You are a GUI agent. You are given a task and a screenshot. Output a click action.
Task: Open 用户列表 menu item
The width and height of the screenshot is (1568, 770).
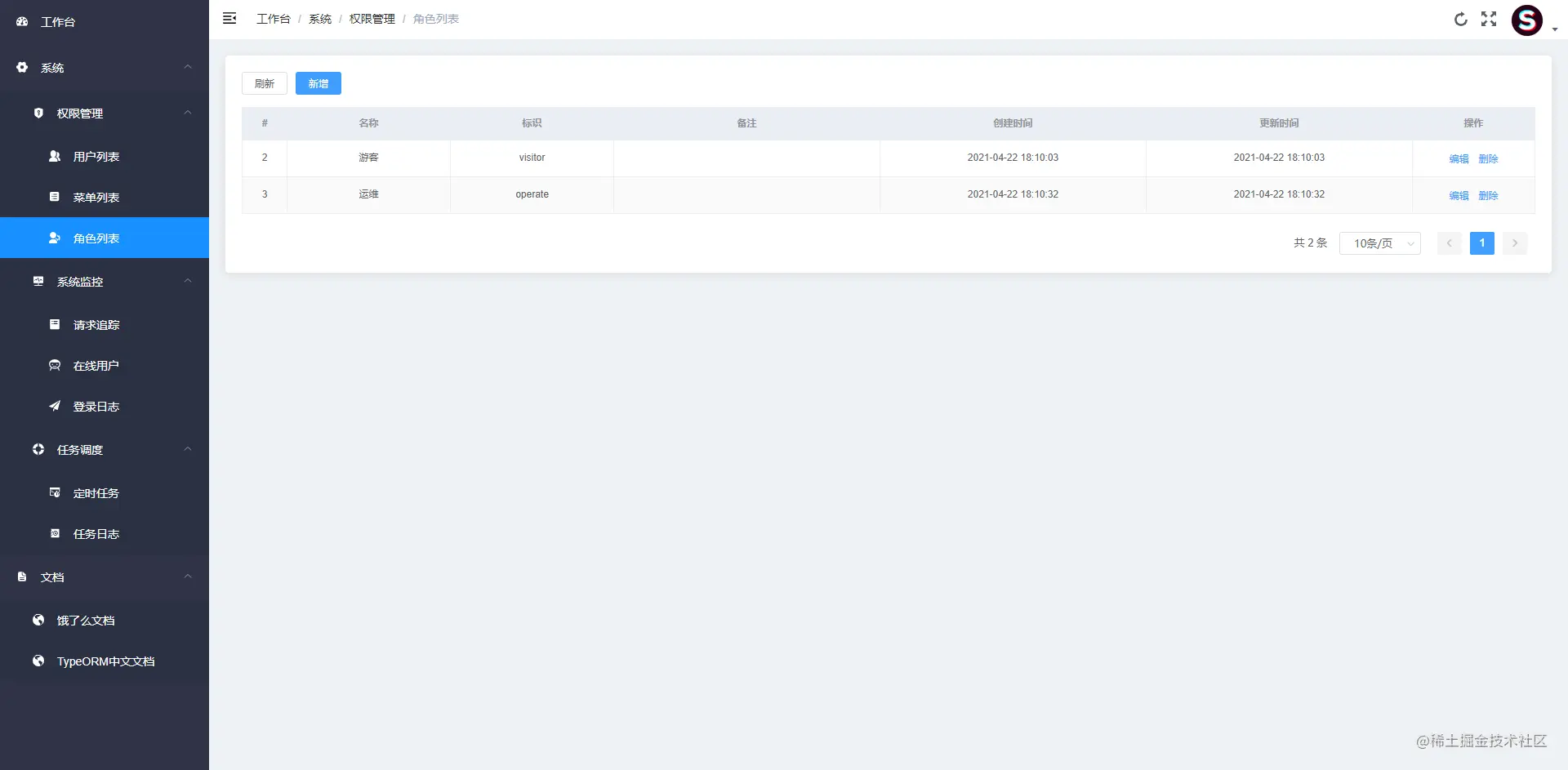click(x=105, y=156)
